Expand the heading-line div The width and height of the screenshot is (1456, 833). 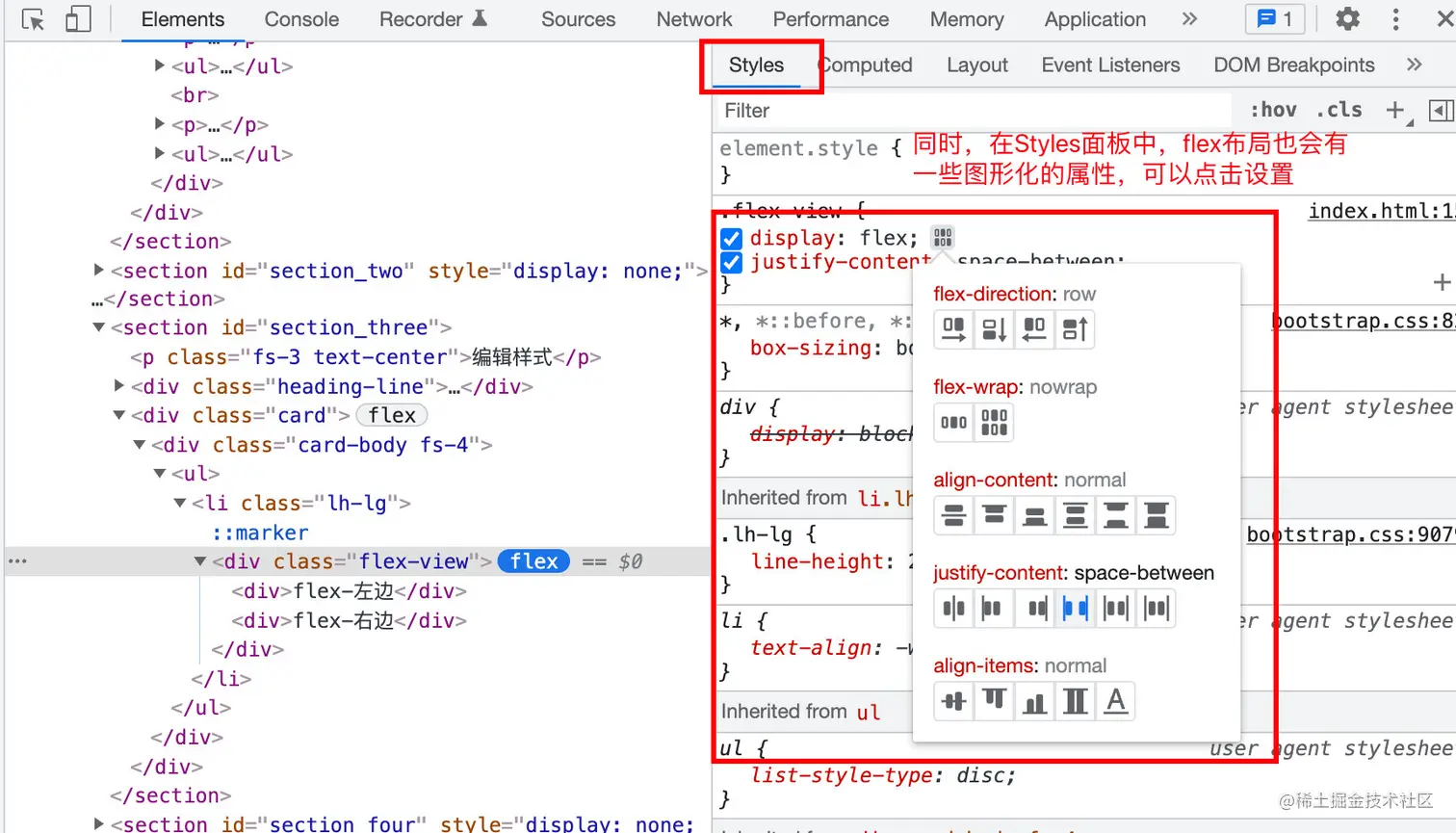(x=119, y=386)
